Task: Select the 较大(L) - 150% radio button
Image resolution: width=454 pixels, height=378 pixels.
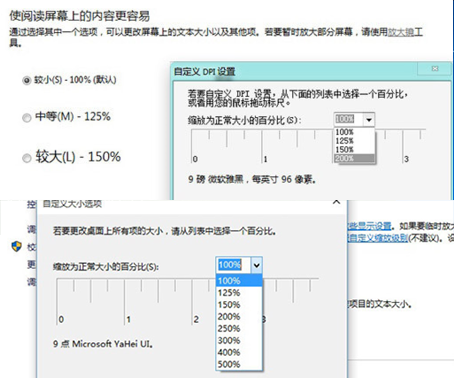Action: (x=26, y=158)
